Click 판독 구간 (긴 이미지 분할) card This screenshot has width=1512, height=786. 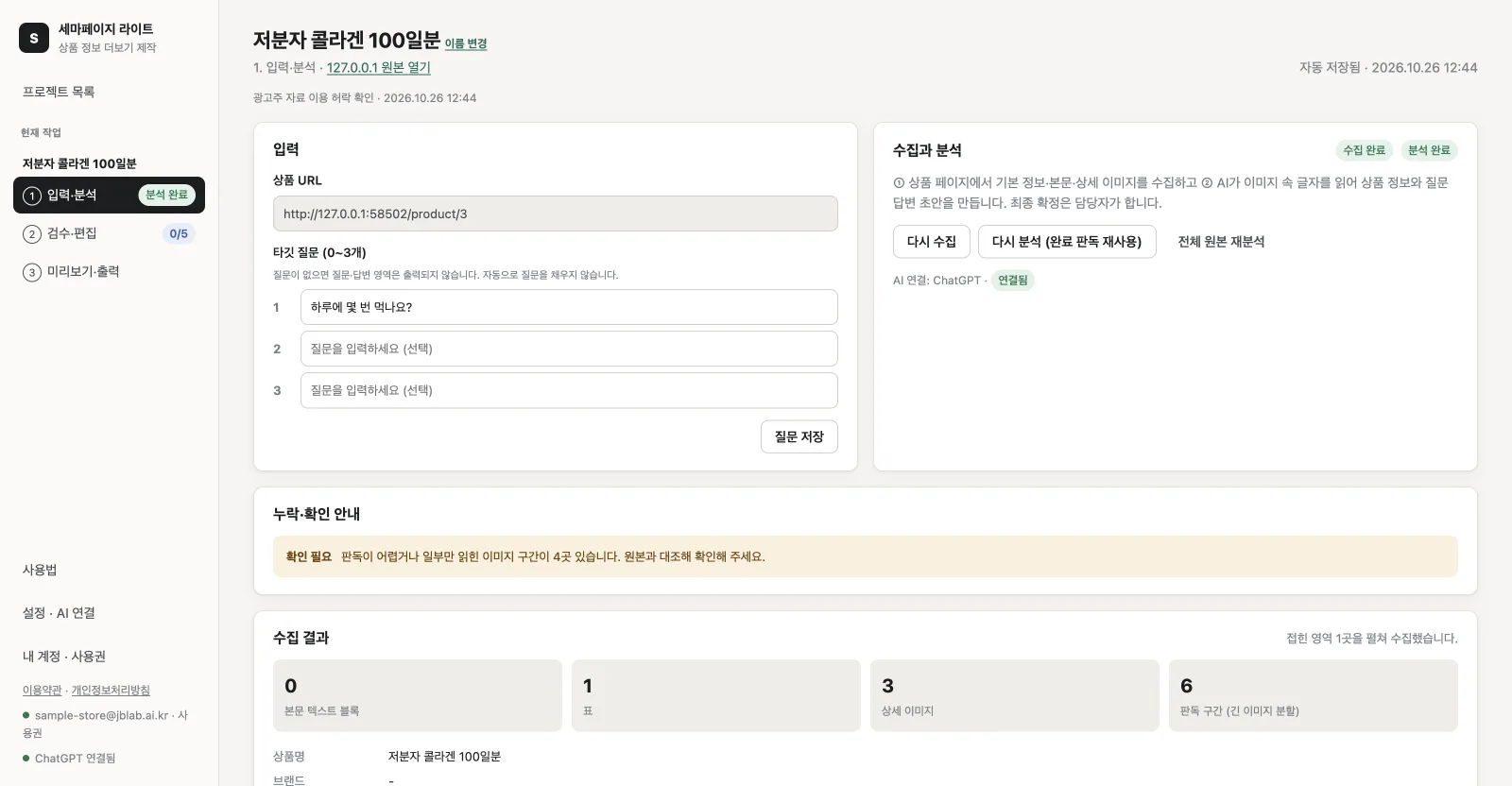[x=1314, y=695]
